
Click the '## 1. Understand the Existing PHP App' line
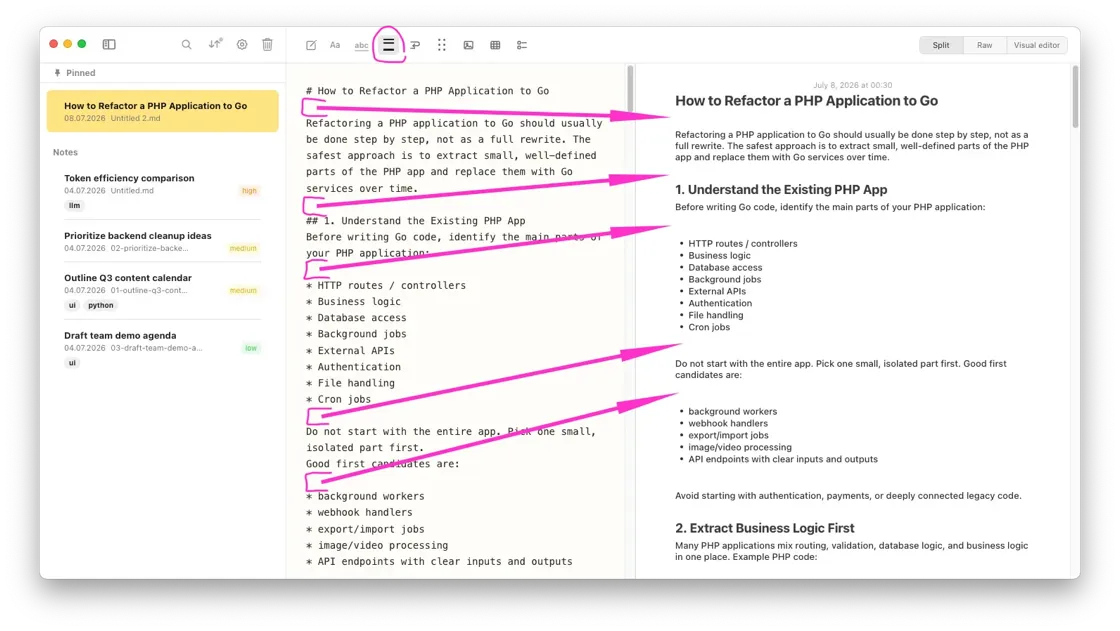coord(416,221)
